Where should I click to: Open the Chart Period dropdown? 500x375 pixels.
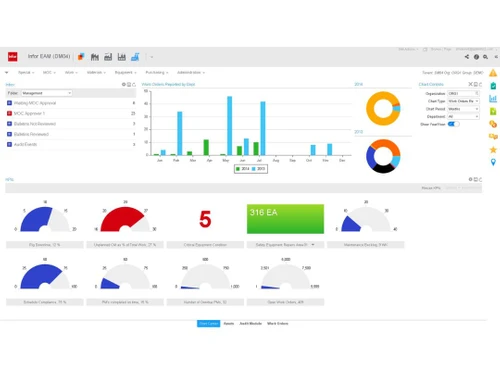463,109
